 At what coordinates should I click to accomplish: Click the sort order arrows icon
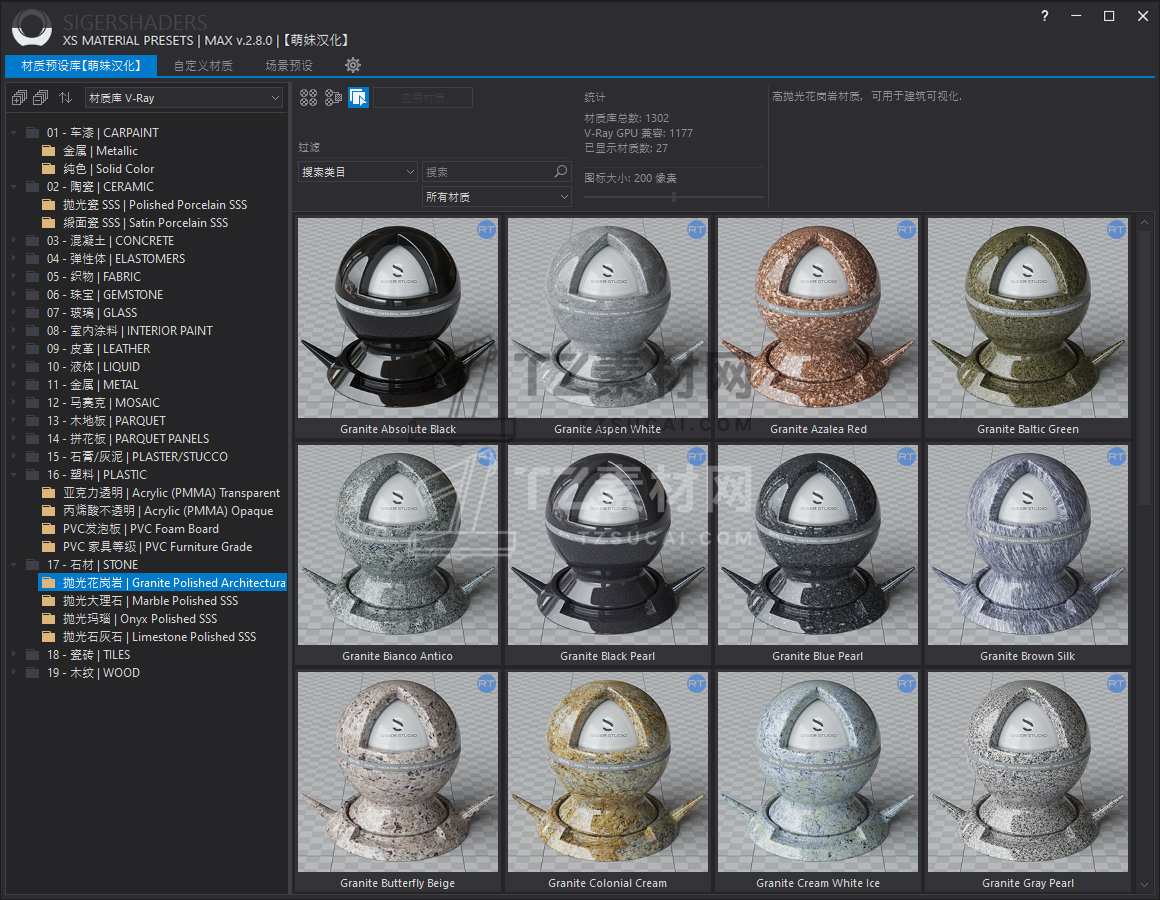[x=66, y=98]
